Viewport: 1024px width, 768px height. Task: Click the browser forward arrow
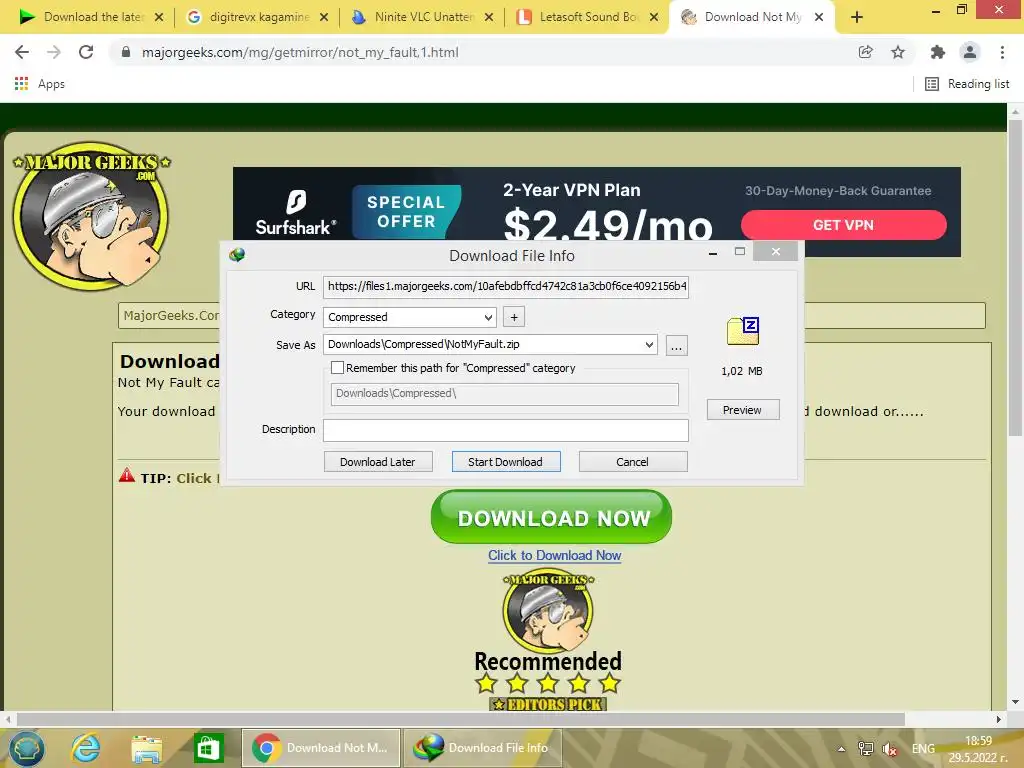tap(54, 52)
